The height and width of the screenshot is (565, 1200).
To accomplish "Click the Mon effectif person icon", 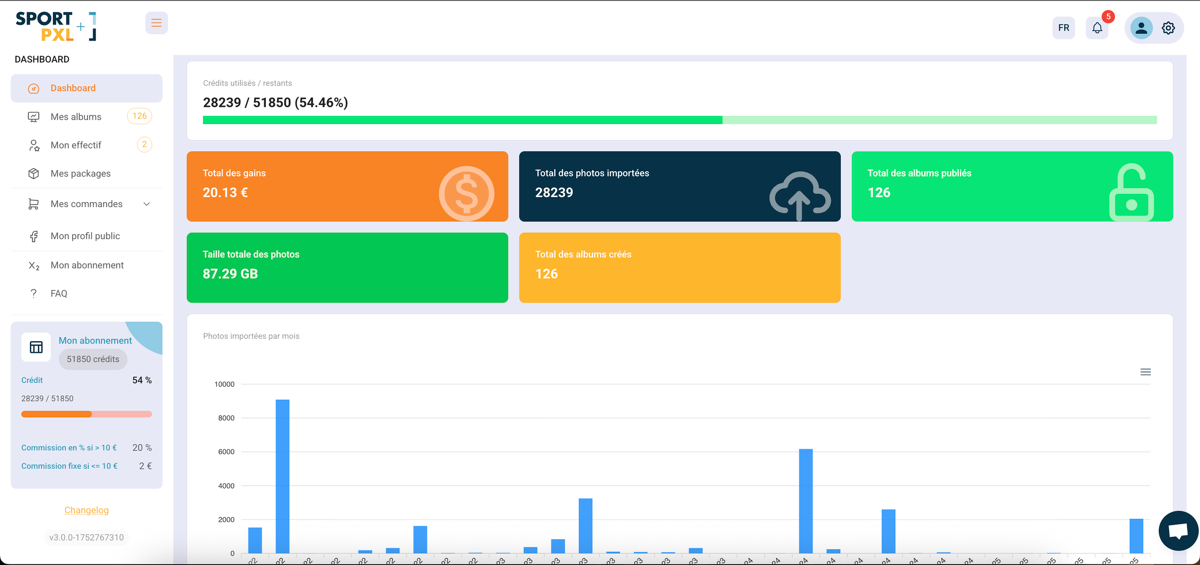I will tap(34, 145).
